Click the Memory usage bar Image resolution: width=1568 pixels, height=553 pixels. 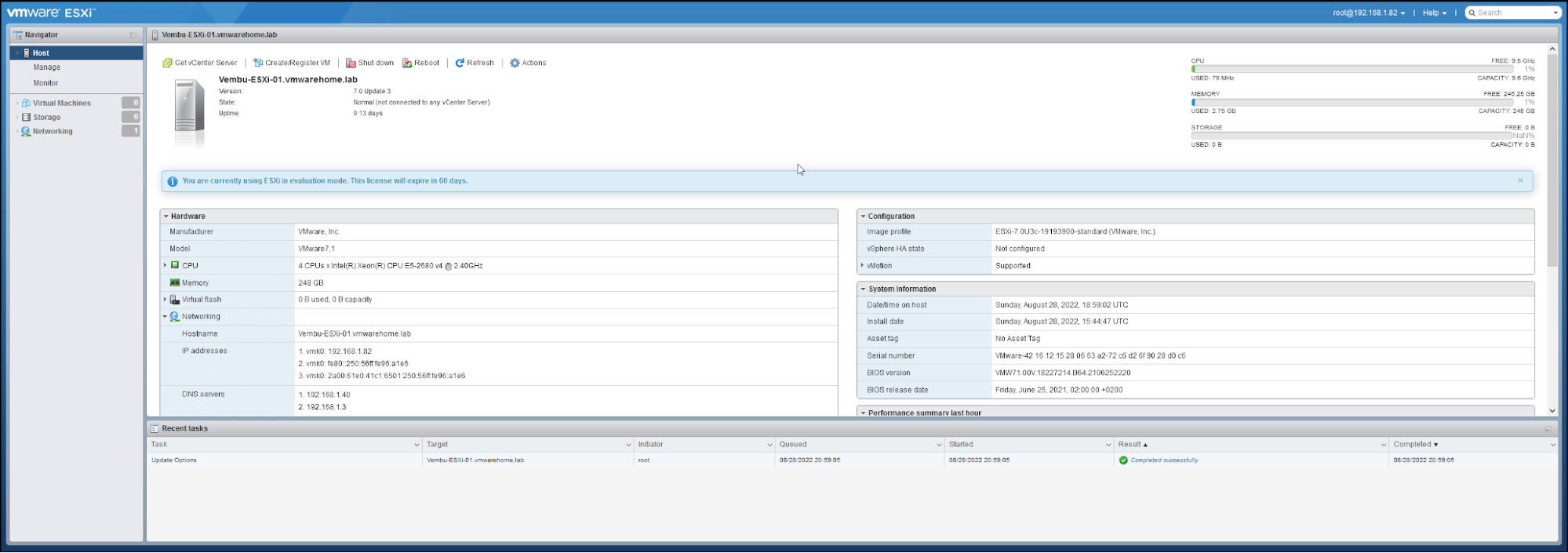1352,102
